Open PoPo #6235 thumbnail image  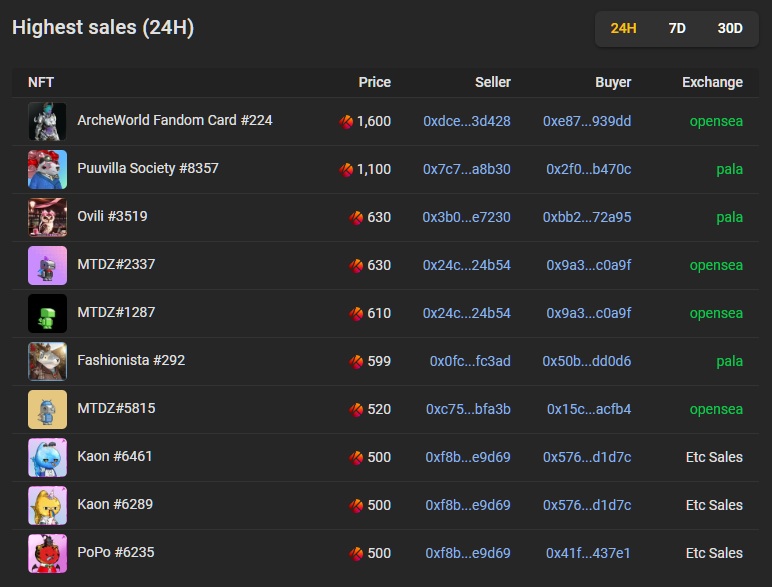[x=47, y=554]
